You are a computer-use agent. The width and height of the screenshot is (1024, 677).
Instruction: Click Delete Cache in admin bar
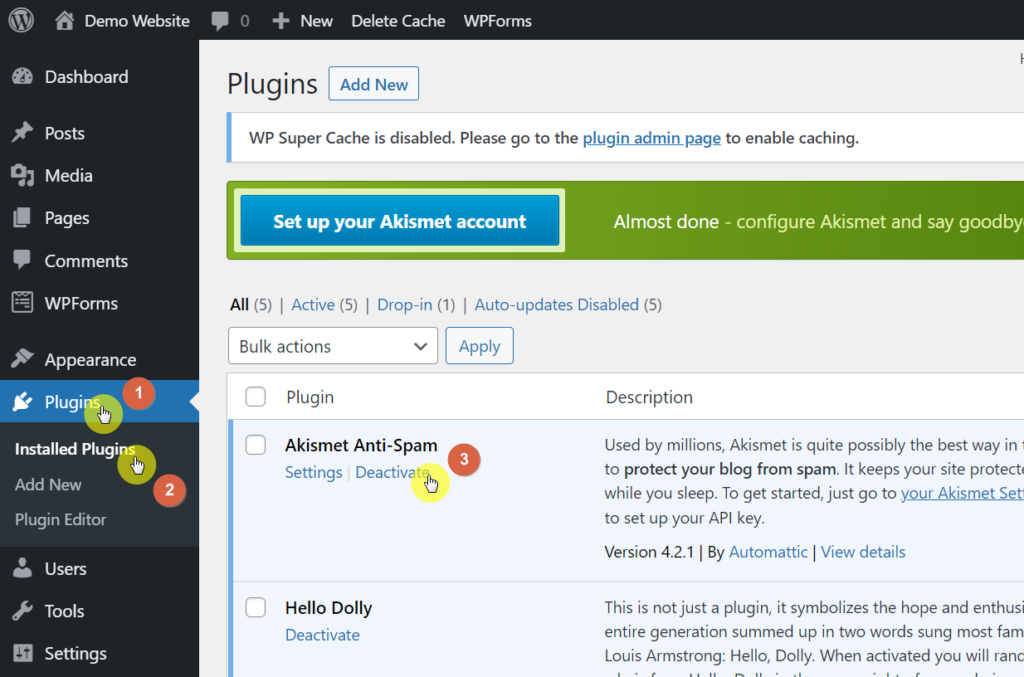point(398,21)
